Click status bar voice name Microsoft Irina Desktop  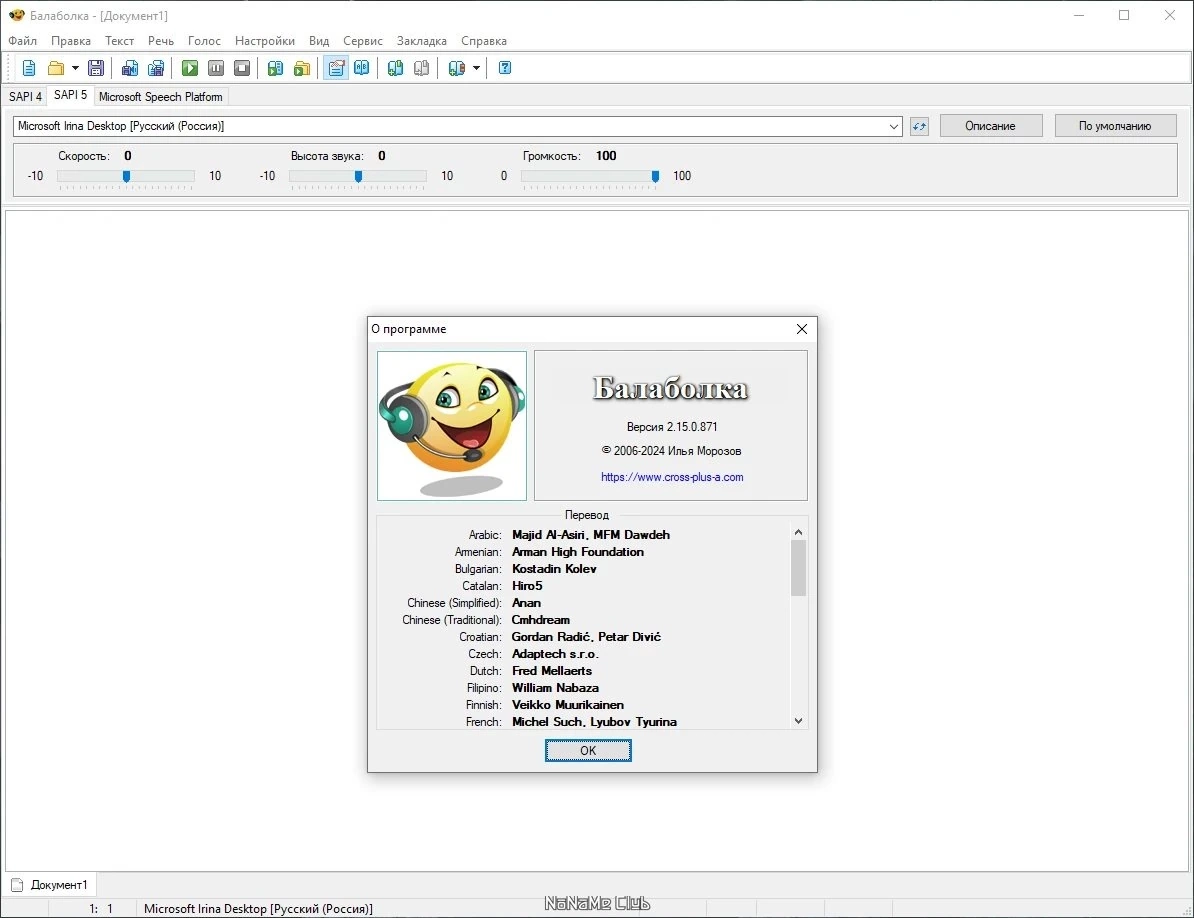[258, 909]
